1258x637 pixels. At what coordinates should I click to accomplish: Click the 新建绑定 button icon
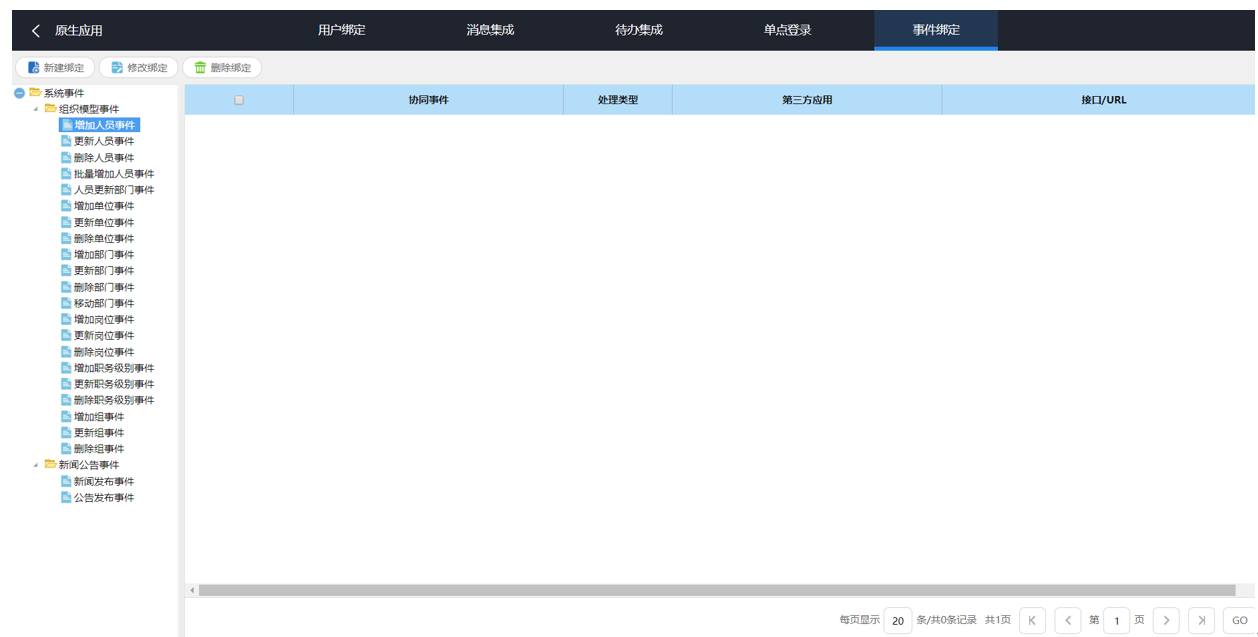[33, 68]
